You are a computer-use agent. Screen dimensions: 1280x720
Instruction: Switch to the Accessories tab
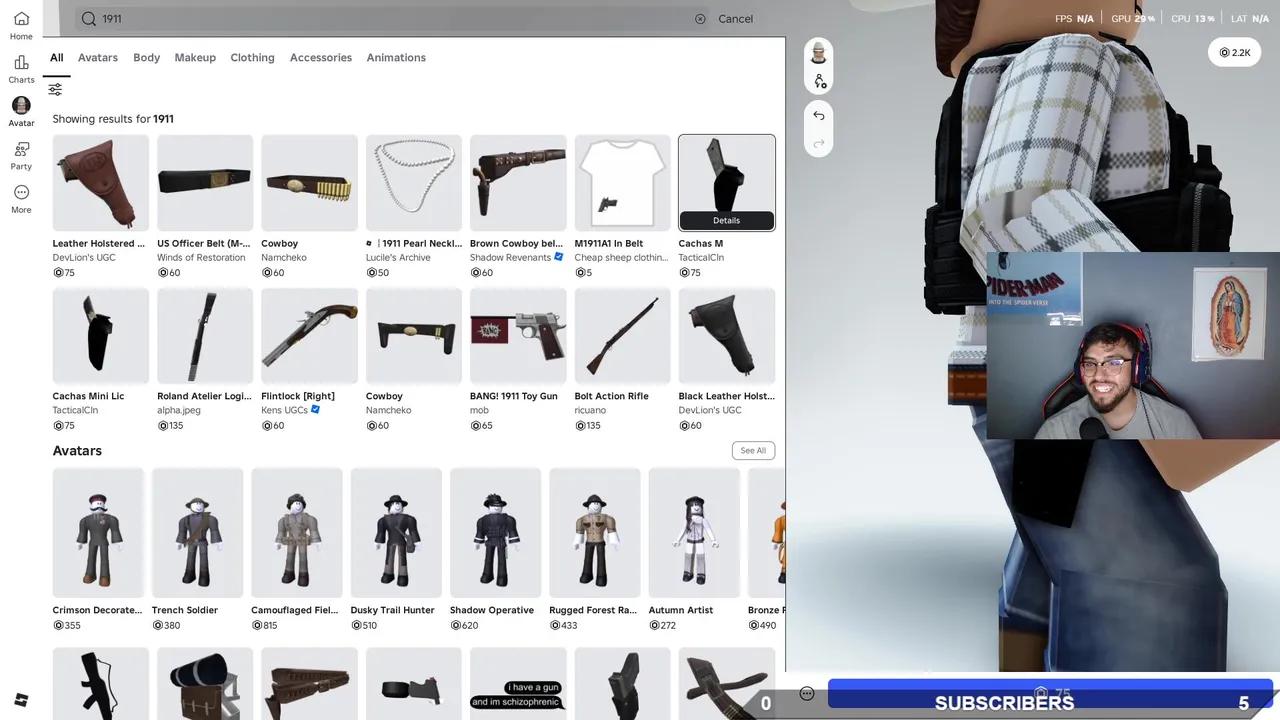[x=321, y=58]
